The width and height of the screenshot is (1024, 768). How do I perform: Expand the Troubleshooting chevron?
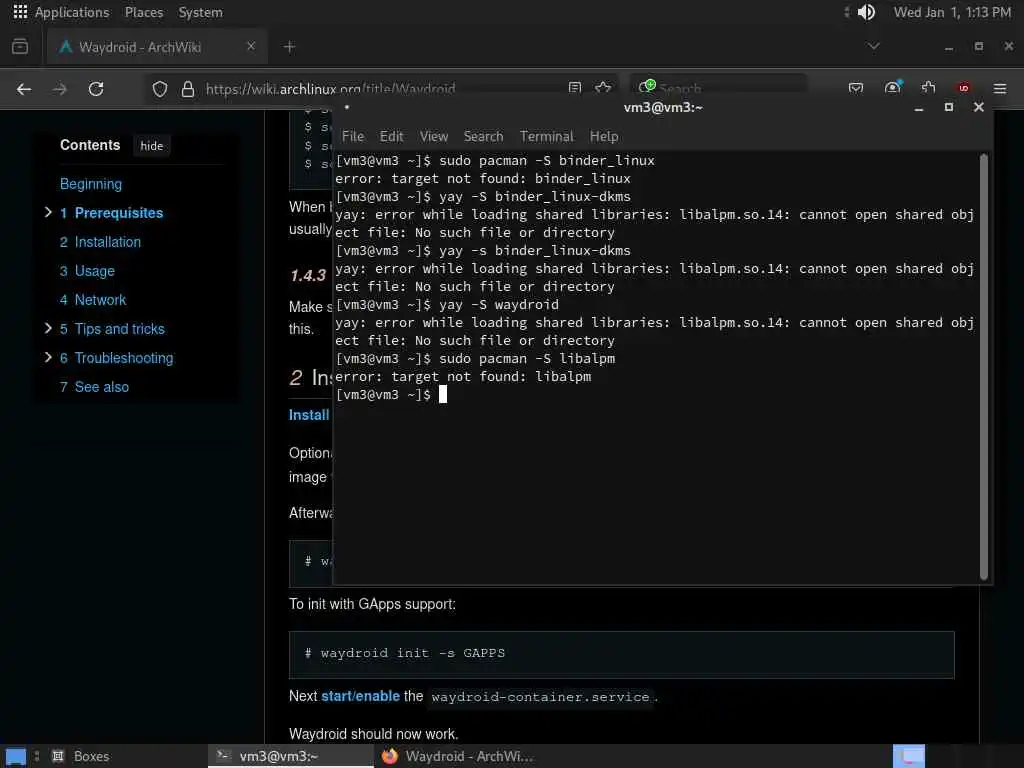tap(48, 357)
